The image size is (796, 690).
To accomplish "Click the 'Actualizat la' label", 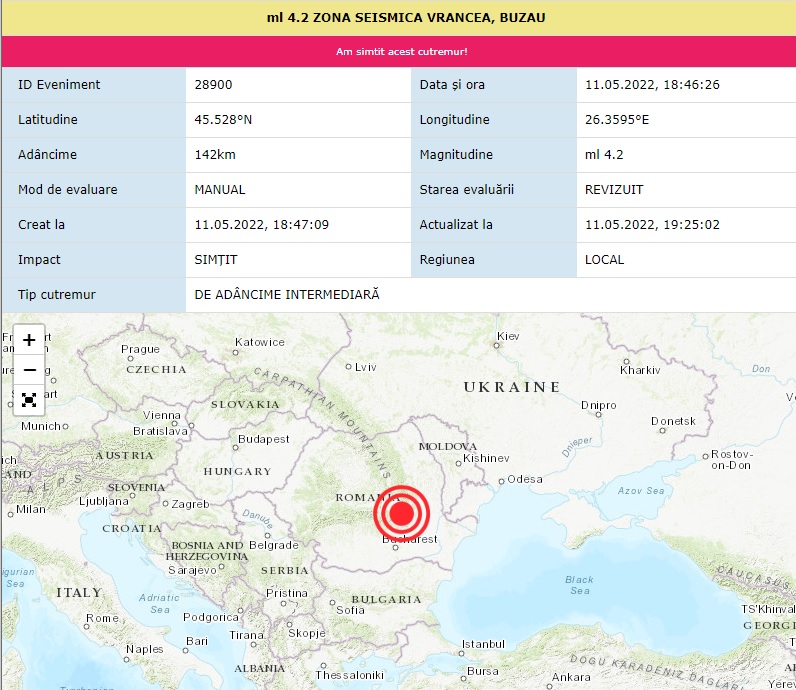I will pyautogui.click(x=456, y=224).
